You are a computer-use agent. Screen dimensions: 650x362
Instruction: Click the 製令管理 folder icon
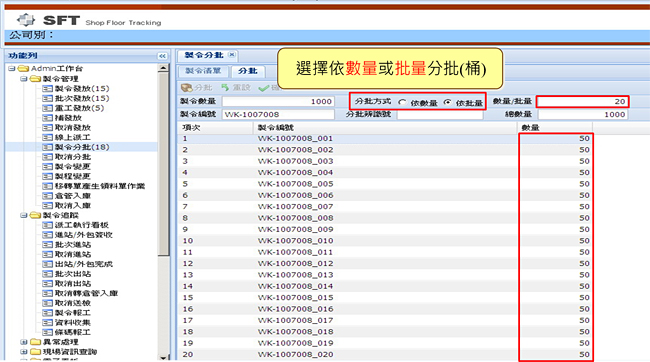[x=35, y=78]
